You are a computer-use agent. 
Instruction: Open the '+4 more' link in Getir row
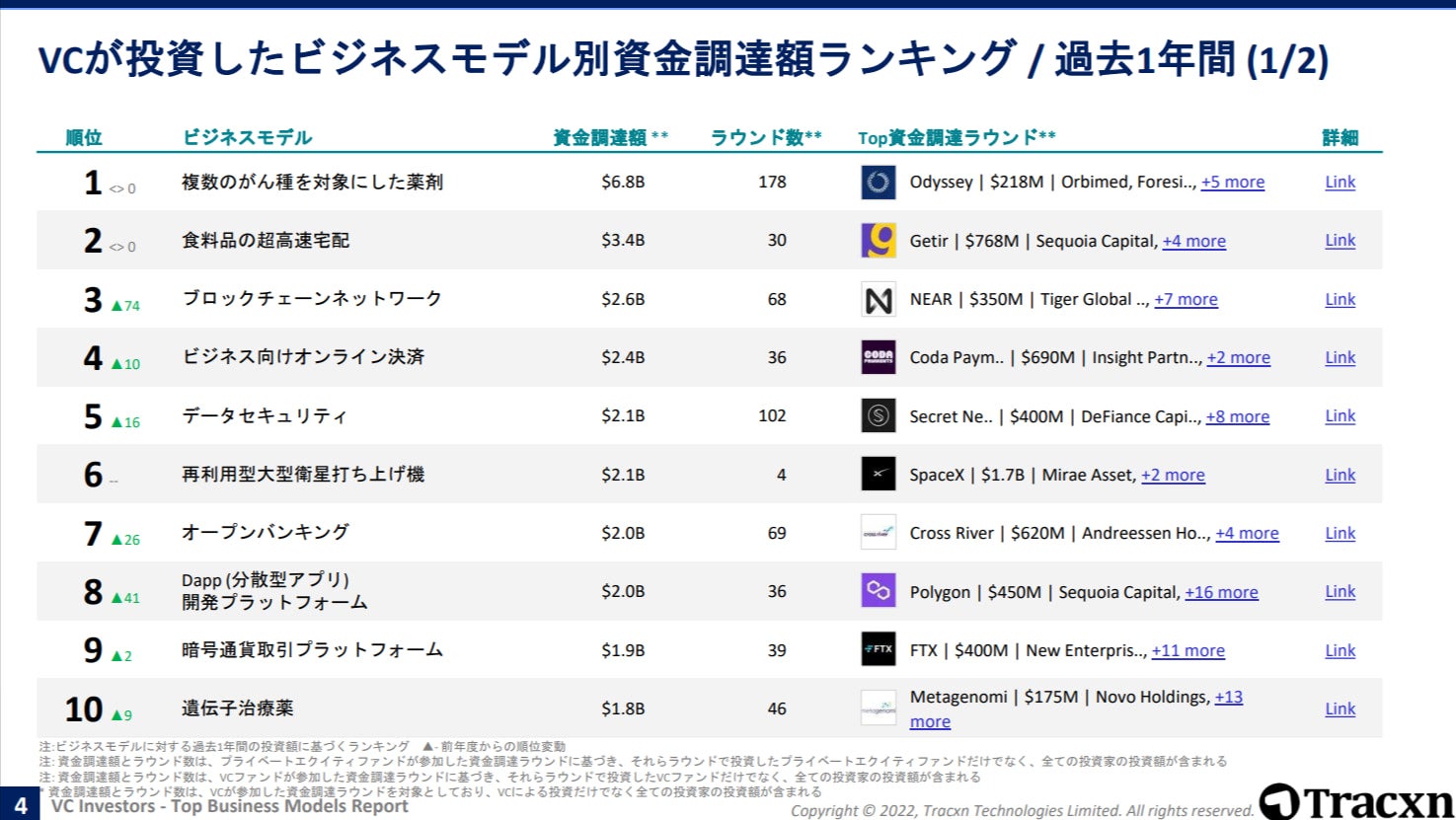pyautogui.click(x=1194, y=241)
